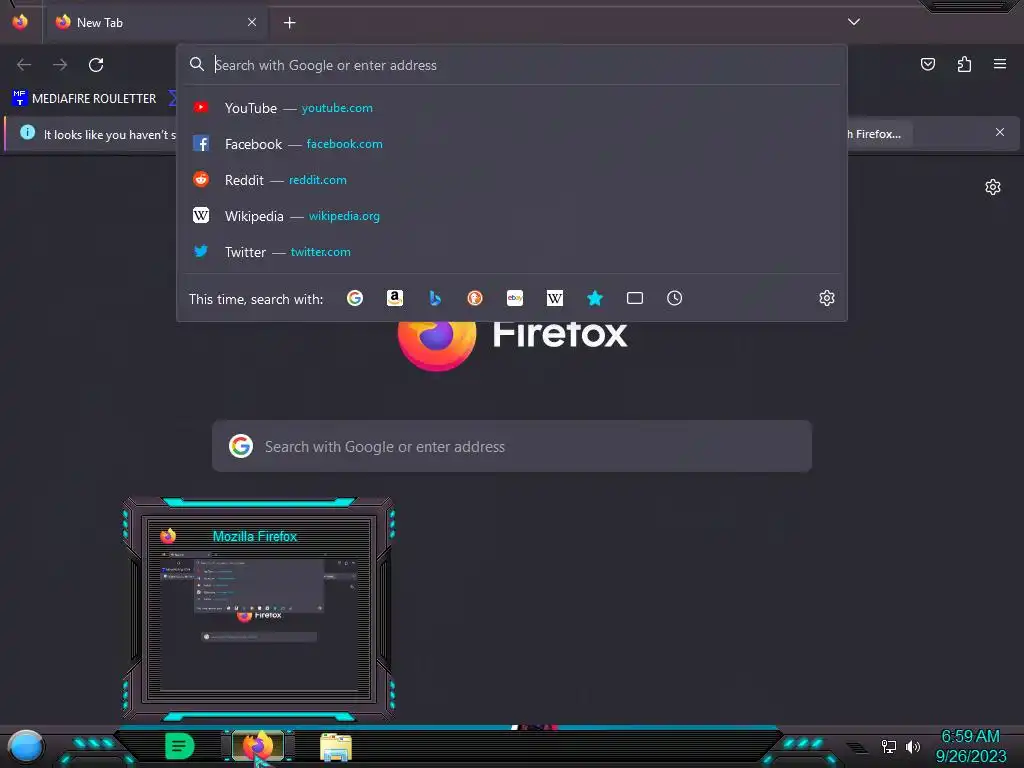Image resolution: width=1024 pixels, height=768 pixels.
Task: Click the Firefox icon on the taskbar
Action: [258, 746]
